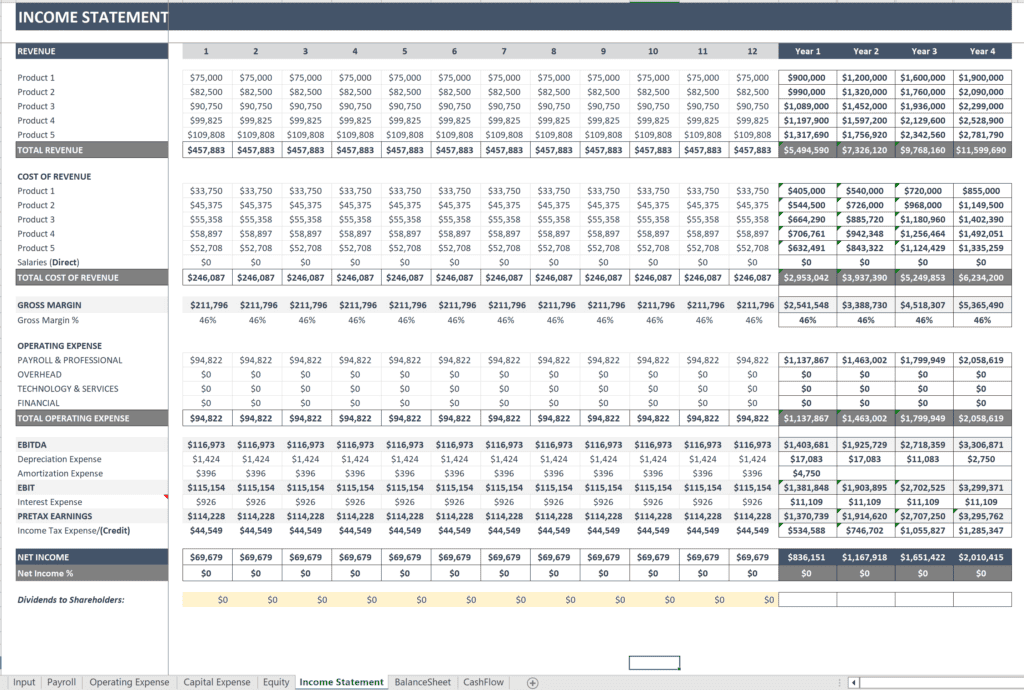The width and height of the screenshot is (1024, 690).
Task: Select the Dividends to Shareholders label
Action: pyautogui.click(x=71, y=600)
